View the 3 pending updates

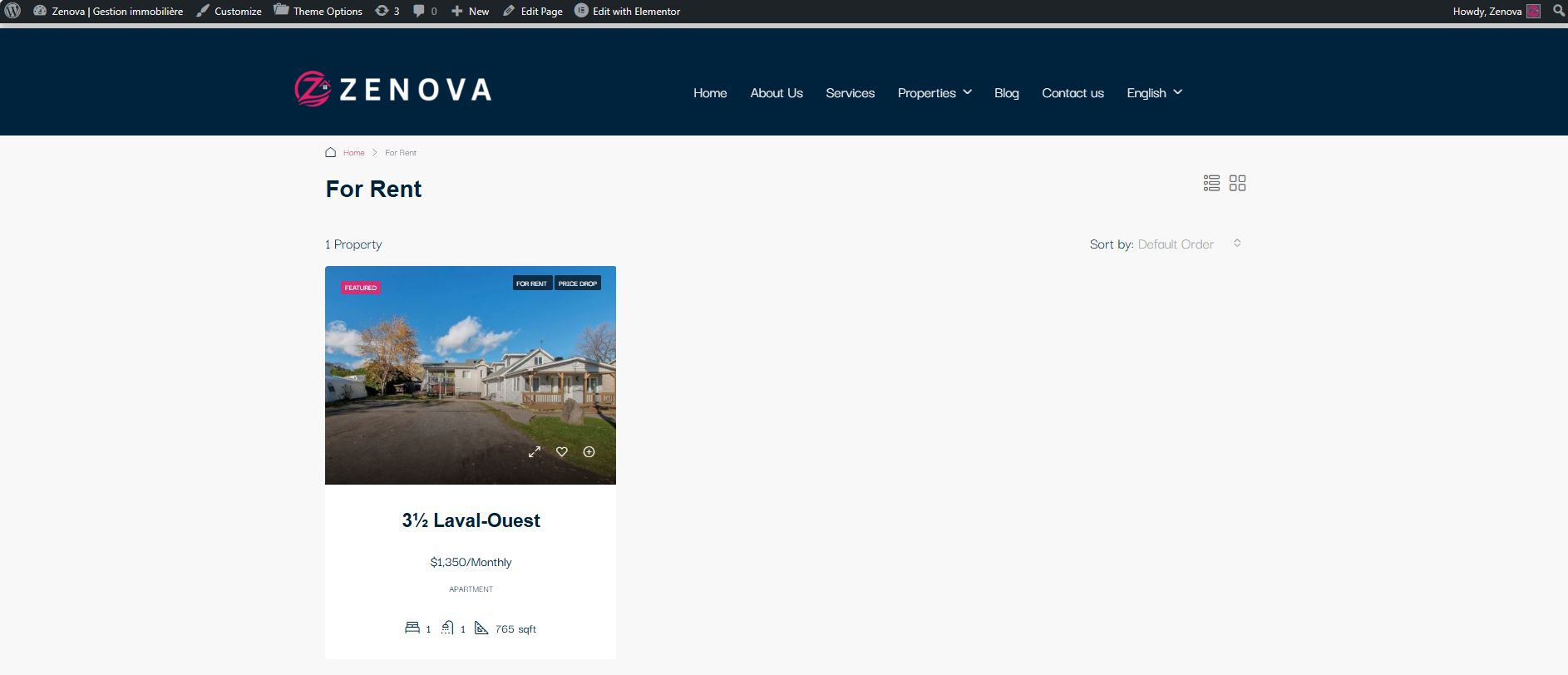pyautogui.click(x=387, y=11)
